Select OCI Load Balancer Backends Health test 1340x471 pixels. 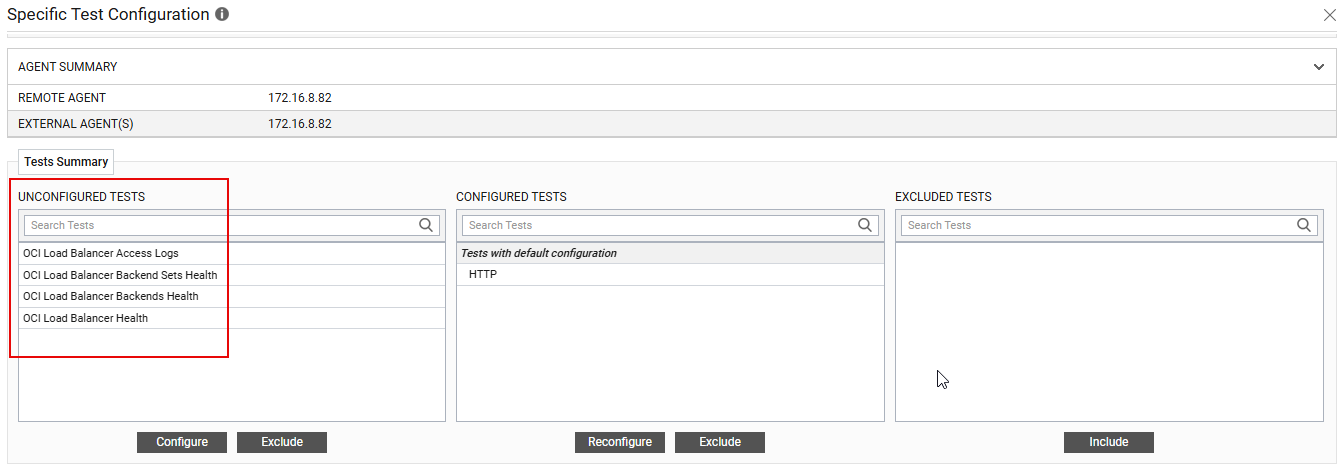click(111, 297)
